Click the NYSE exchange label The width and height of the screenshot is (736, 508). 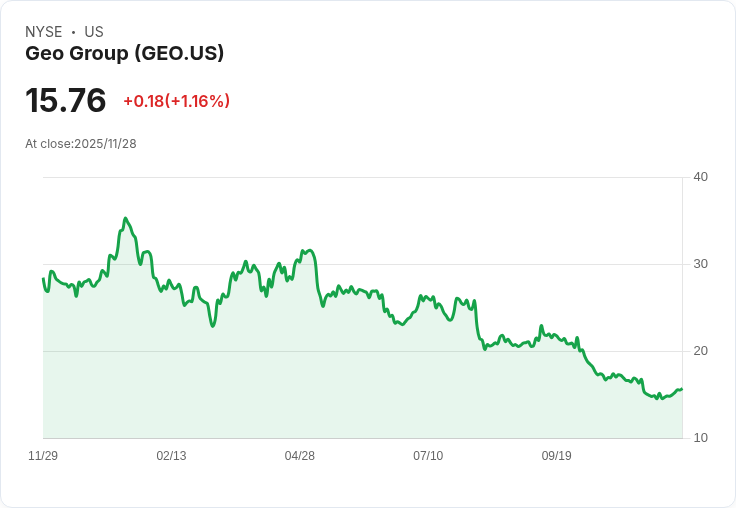[43, 32]
